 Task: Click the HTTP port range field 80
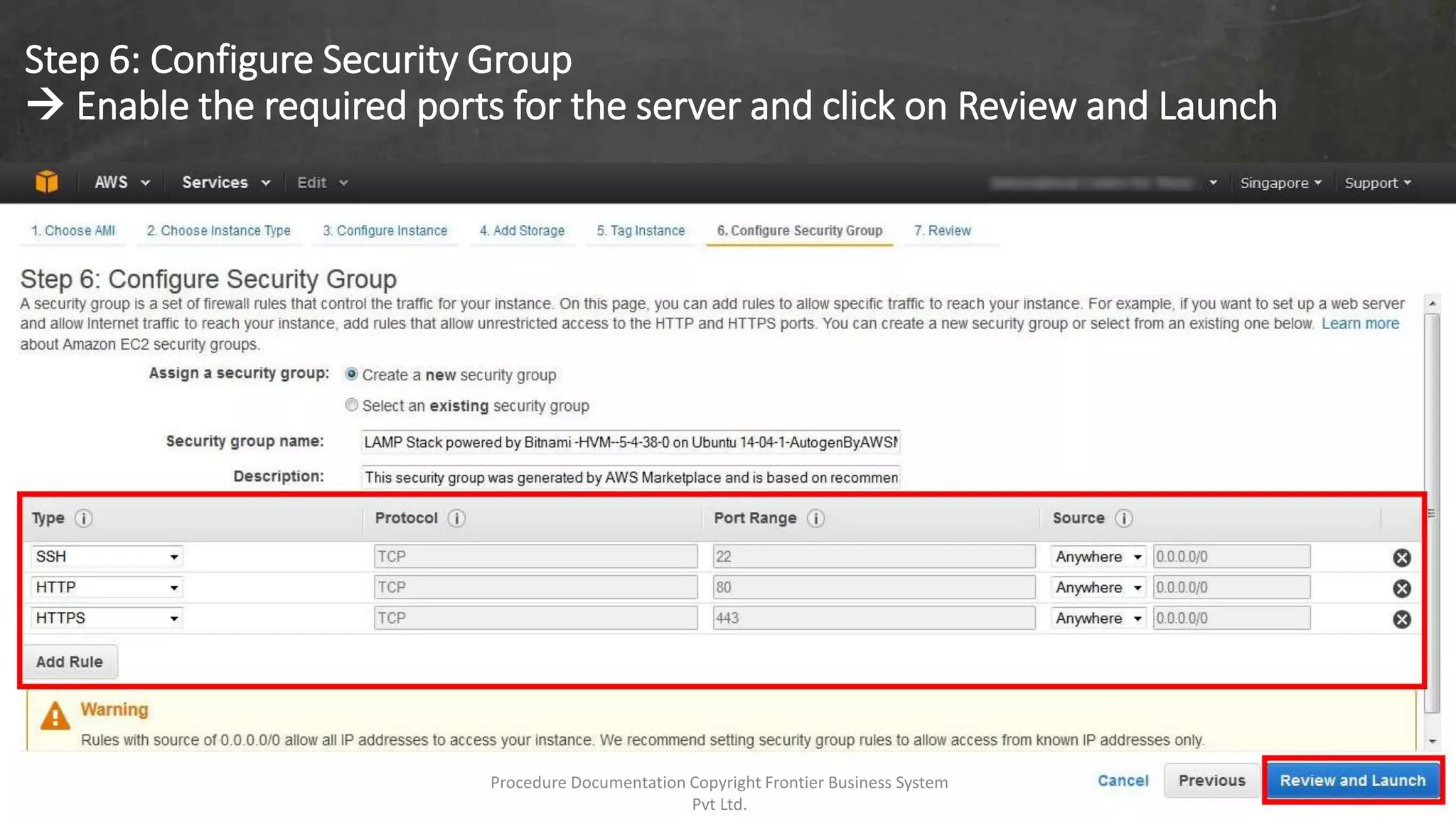pos(874,587)
